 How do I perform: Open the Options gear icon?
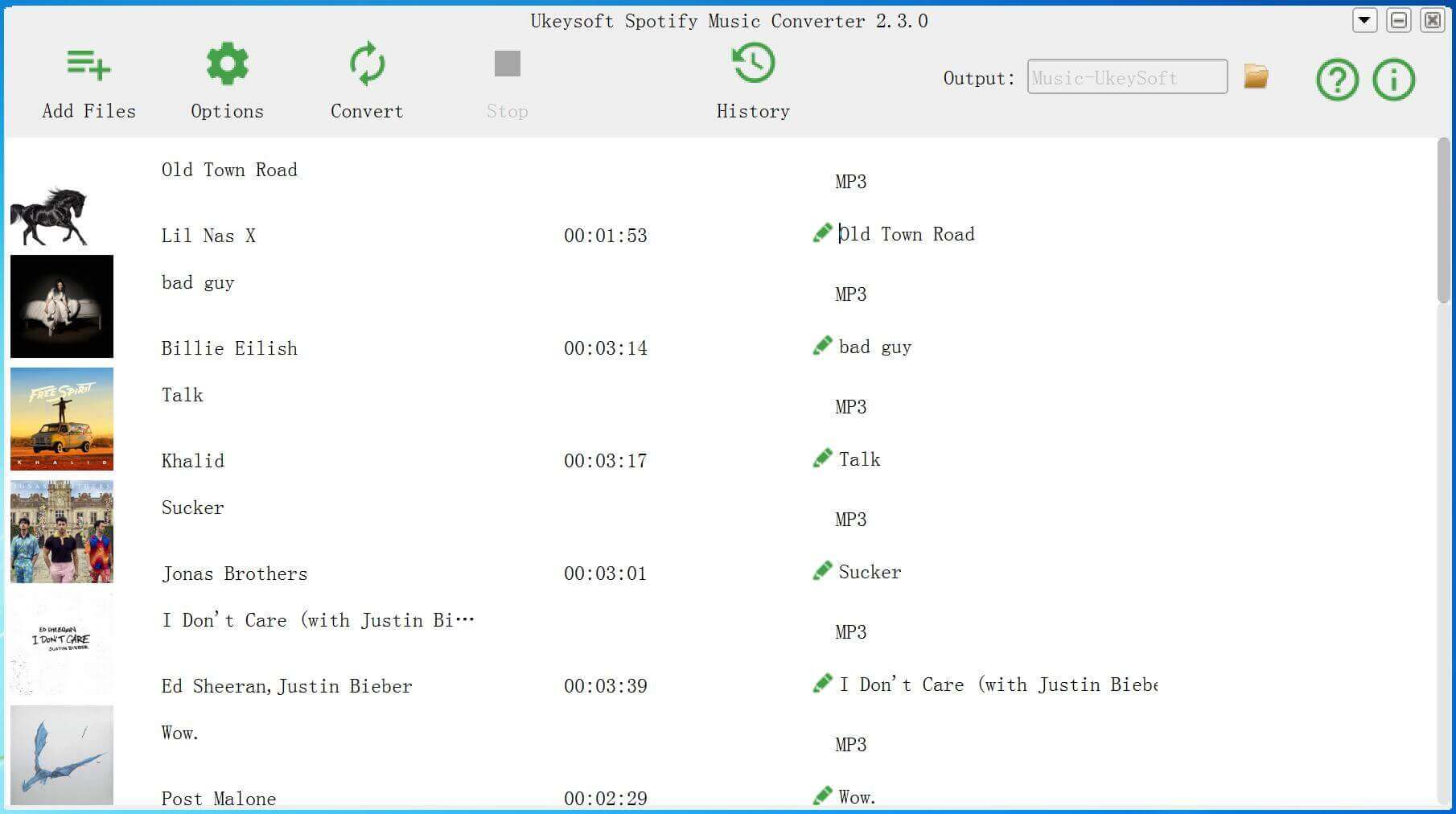pos(227,64)
